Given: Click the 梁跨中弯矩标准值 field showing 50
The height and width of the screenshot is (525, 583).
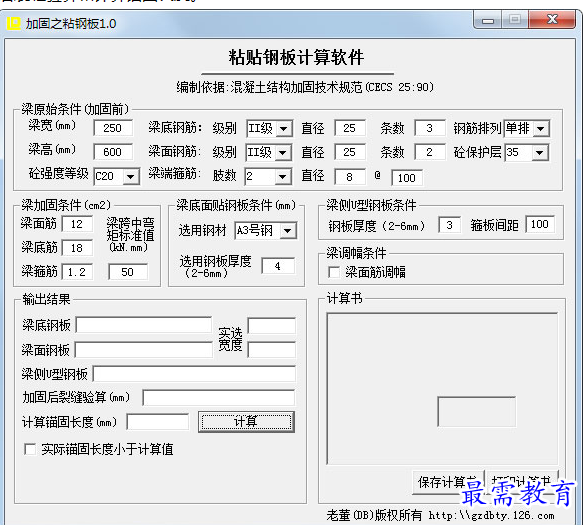Looking at the screenshot, I should click(x=128, y=272).
